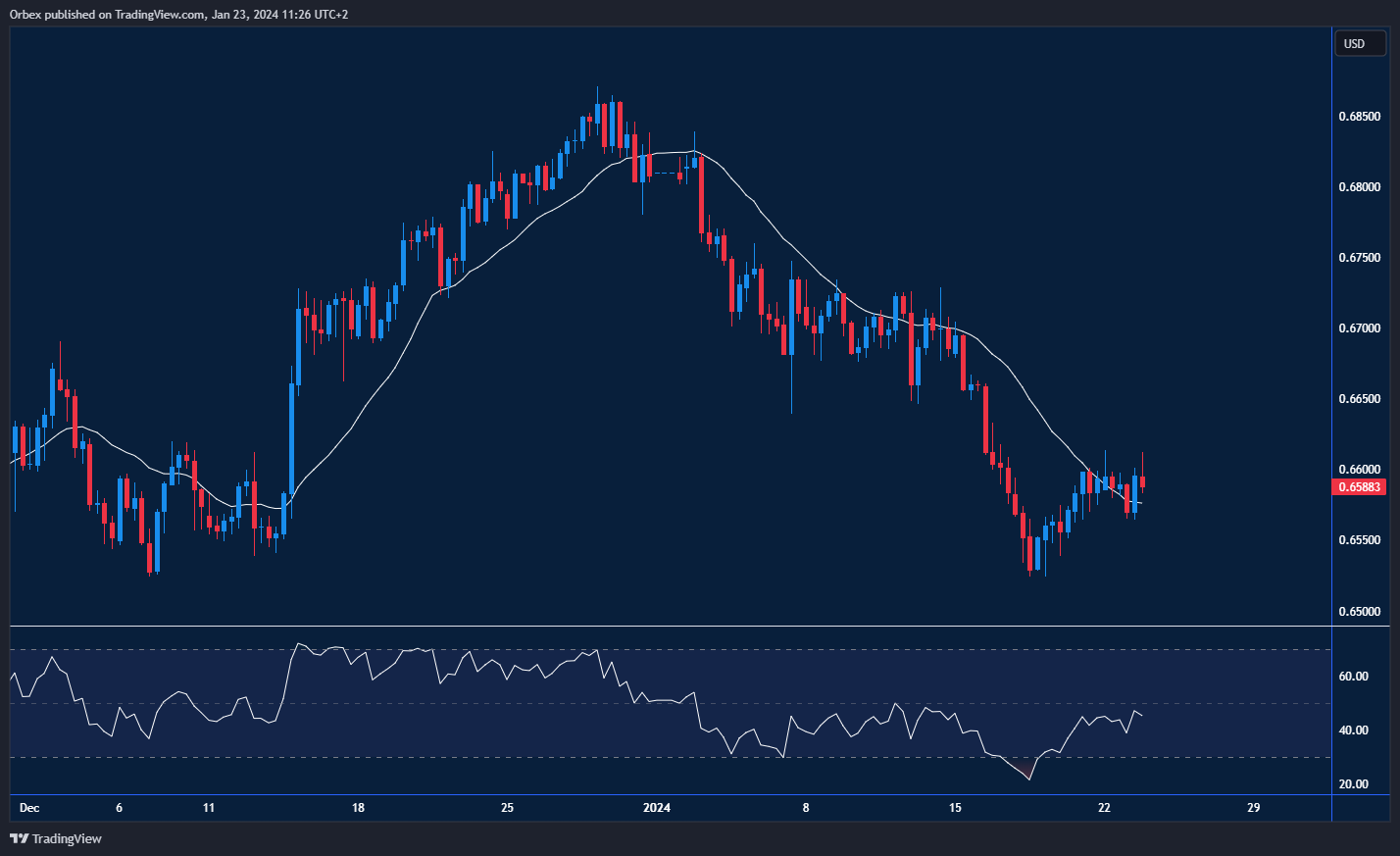Click the 29 date label on time axis
The image size is (1400, 856).
click(1253, 808)
